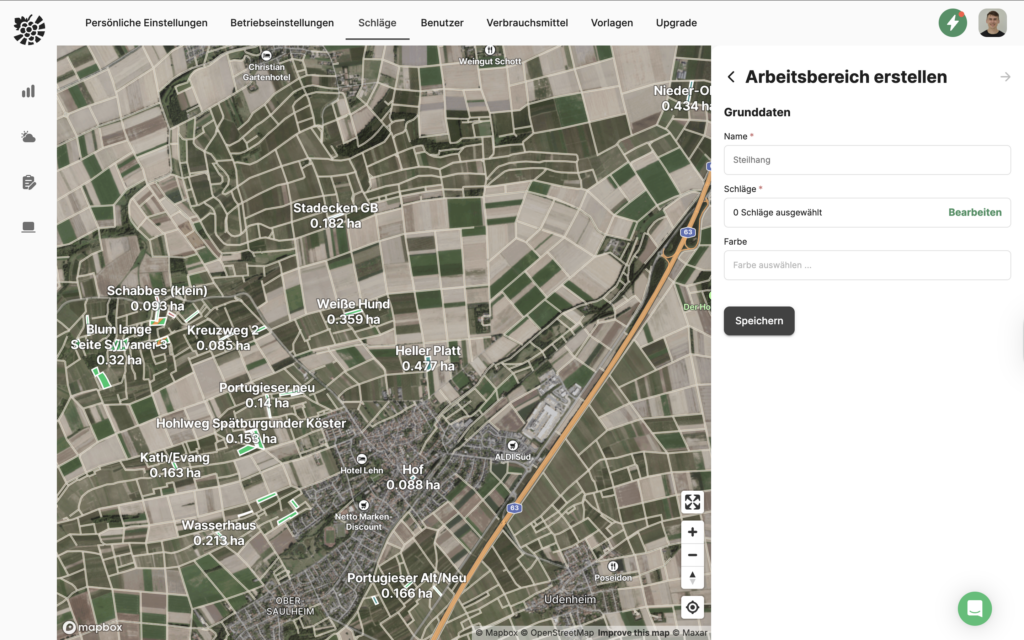Go back from Arbeitsbereich erstellen panel
This screenshot has width=1024, height=640.
point(731,77)
